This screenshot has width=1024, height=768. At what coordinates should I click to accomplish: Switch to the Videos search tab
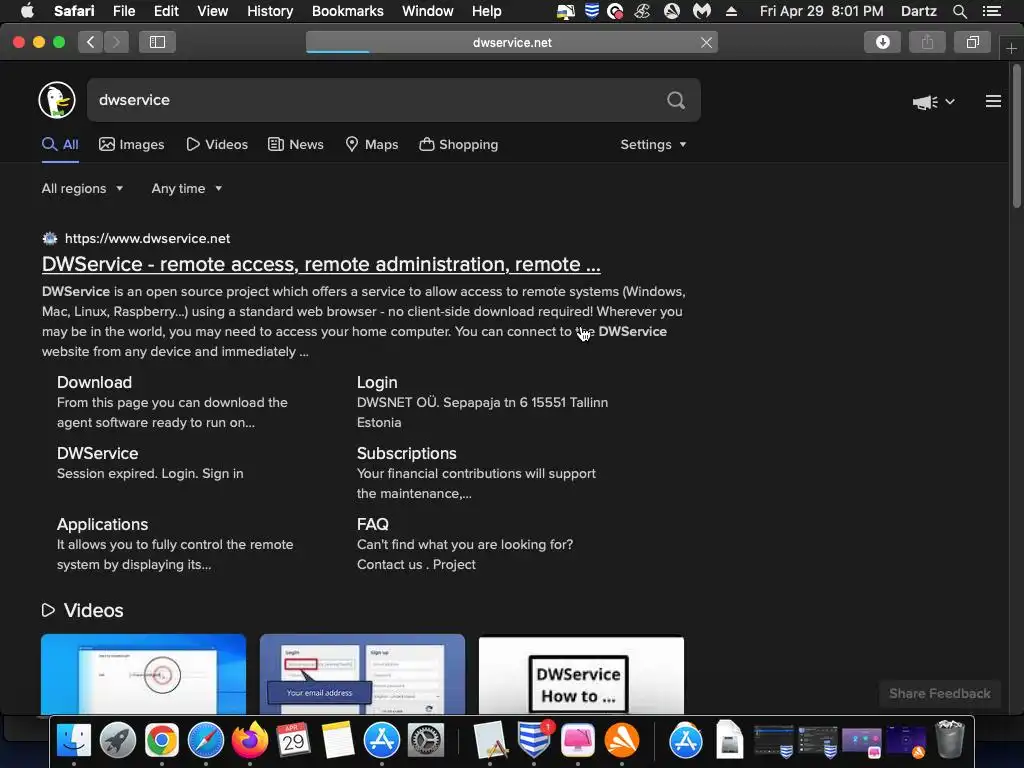[x=217, y=144]
